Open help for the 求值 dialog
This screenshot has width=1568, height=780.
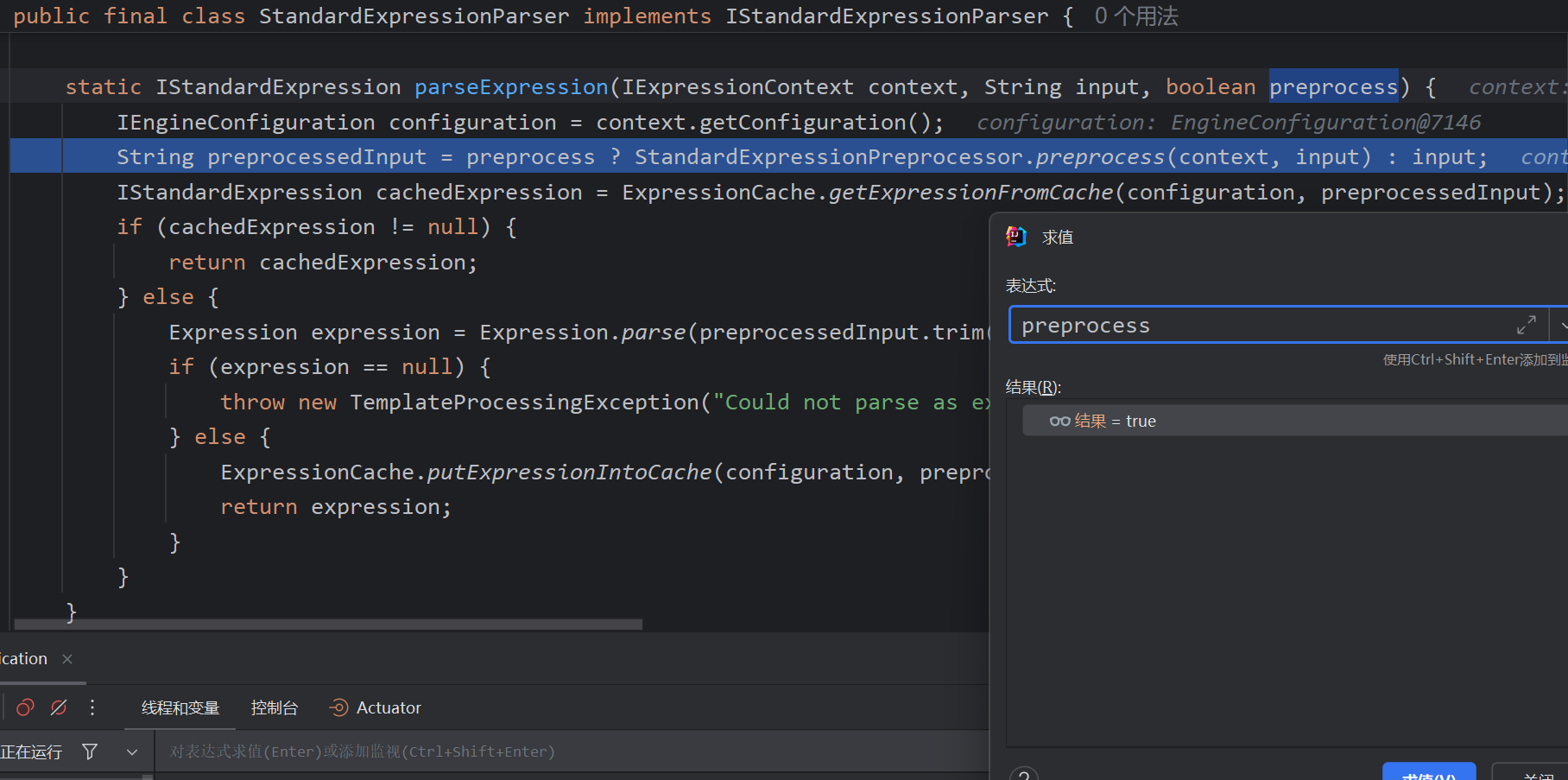(1023, 773)
